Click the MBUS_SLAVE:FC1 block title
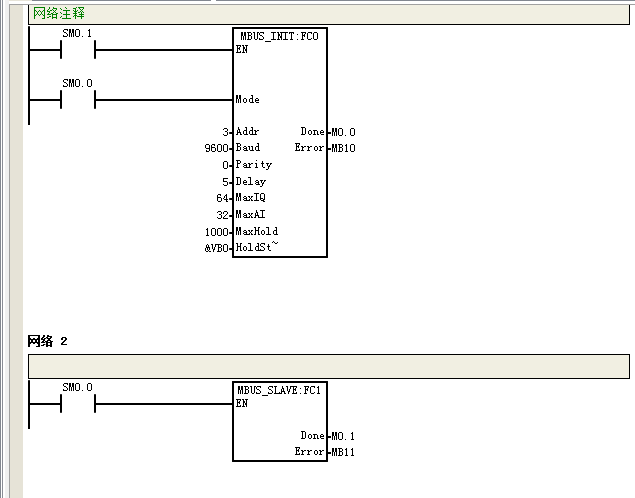The width and height of the screenshot is (635, 498). coord(279,390)
